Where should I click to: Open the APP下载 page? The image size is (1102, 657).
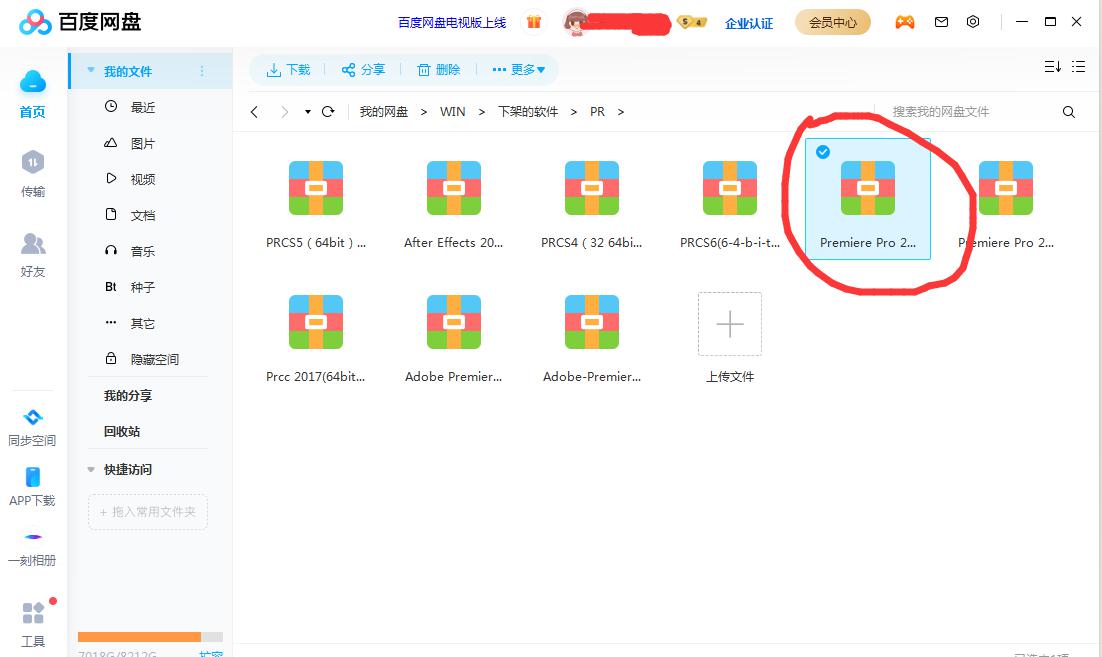[x=32, y=487]
